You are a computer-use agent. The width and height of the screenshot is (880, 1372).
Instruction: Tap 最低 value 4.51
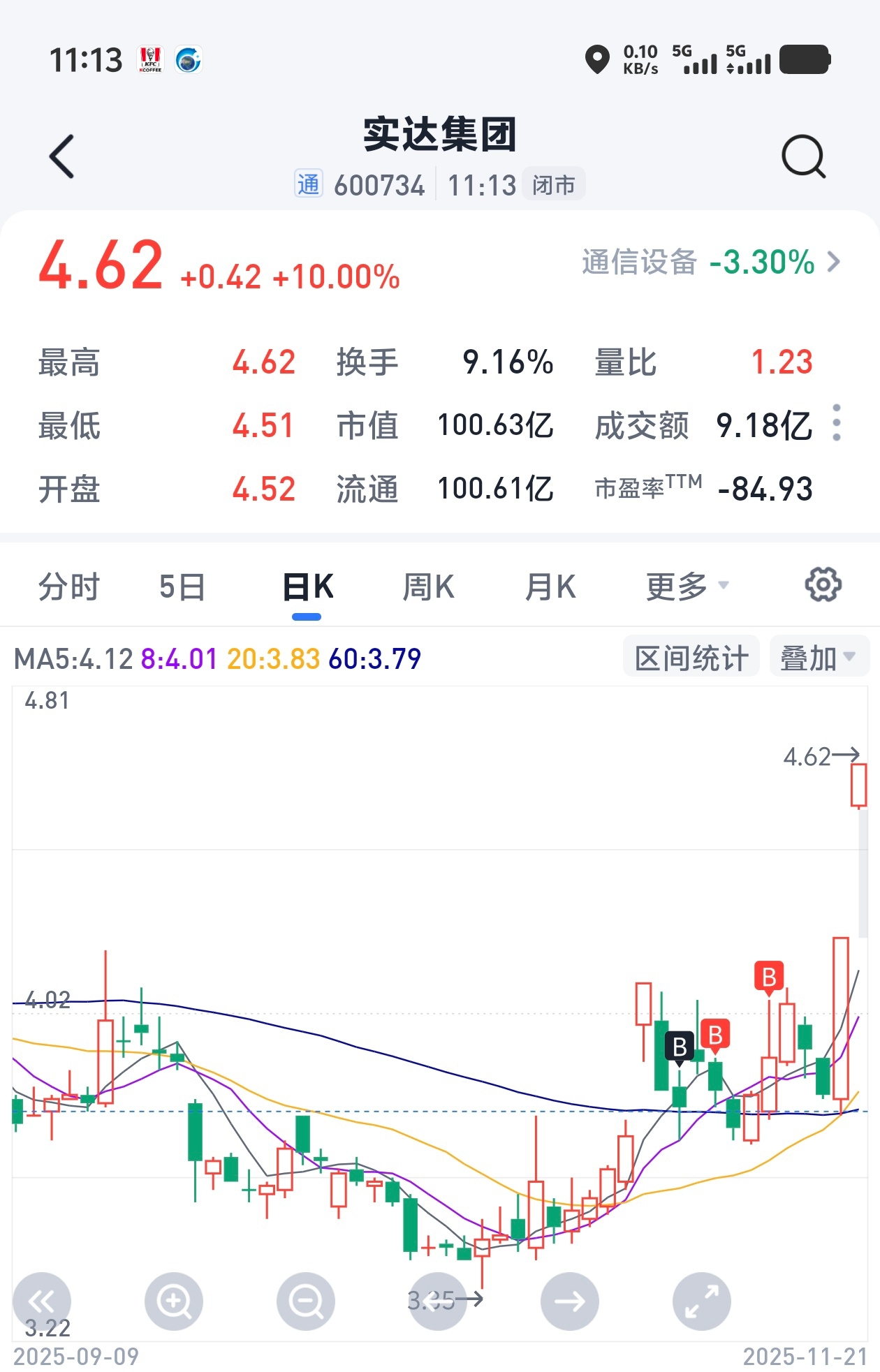(263, 425)
